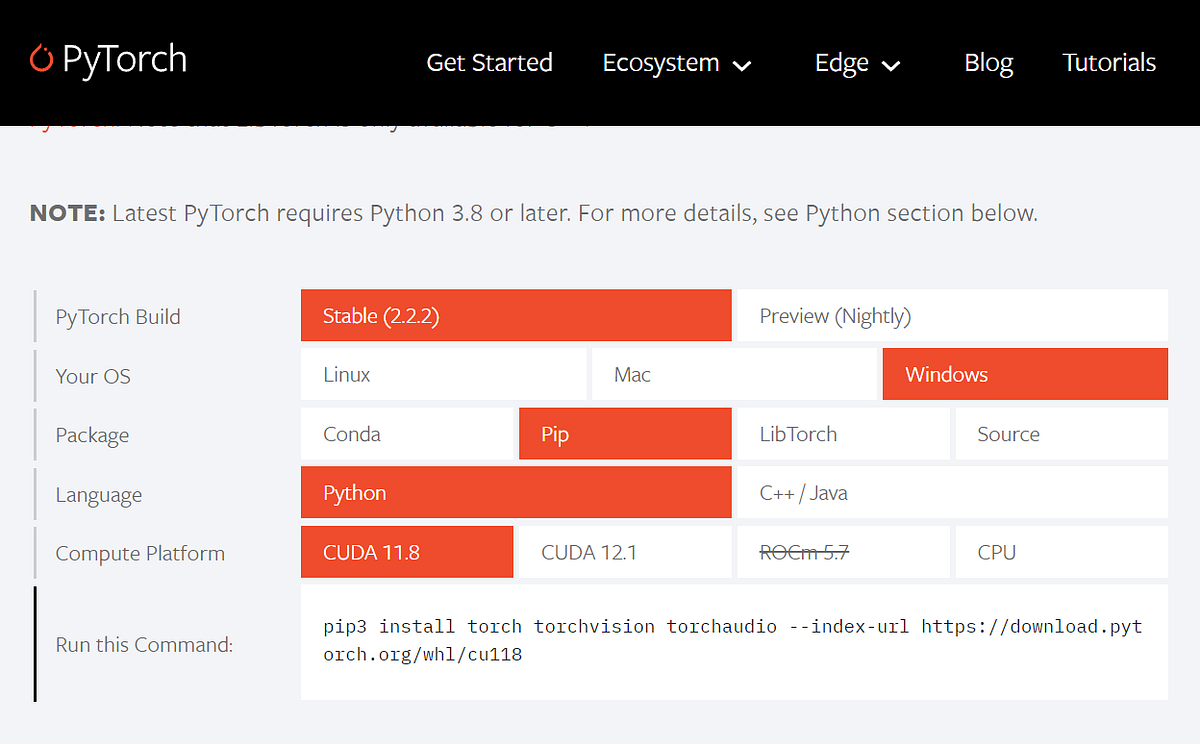Select the Windows OS option
The height and width of the screenshot is (744, 1200).
pyautogui.click(x=1025, y=375)
